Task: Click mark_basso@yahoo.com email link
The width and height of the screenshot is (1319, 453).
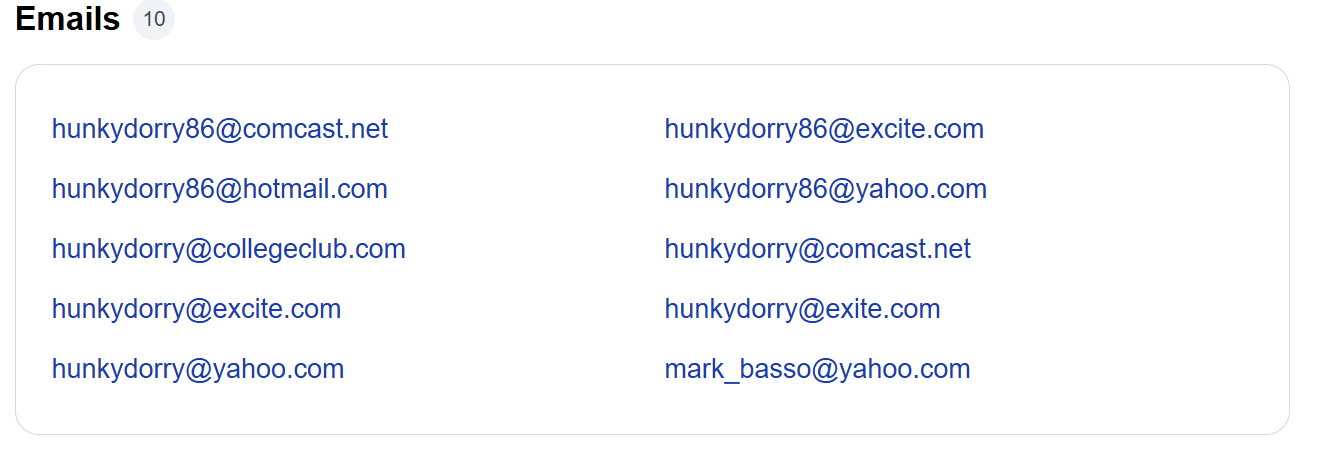Action: click(818, 369)
